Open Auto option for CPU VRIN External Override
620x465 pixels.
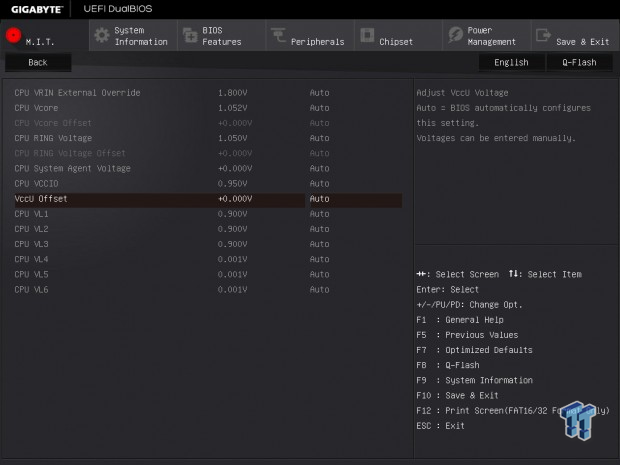[319, 93]
